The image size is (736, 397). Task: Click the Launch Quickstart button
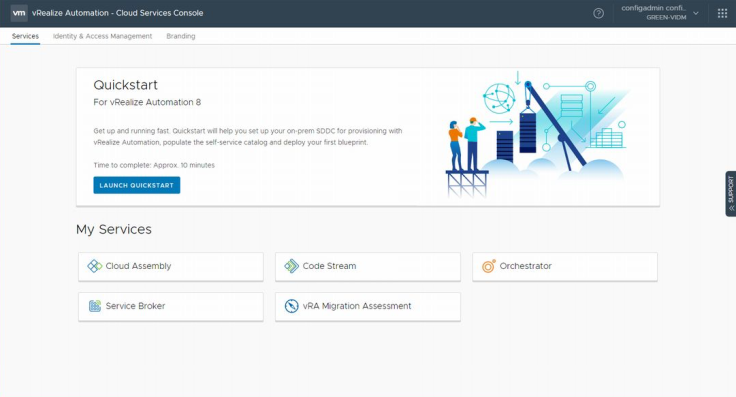[137, 185]
